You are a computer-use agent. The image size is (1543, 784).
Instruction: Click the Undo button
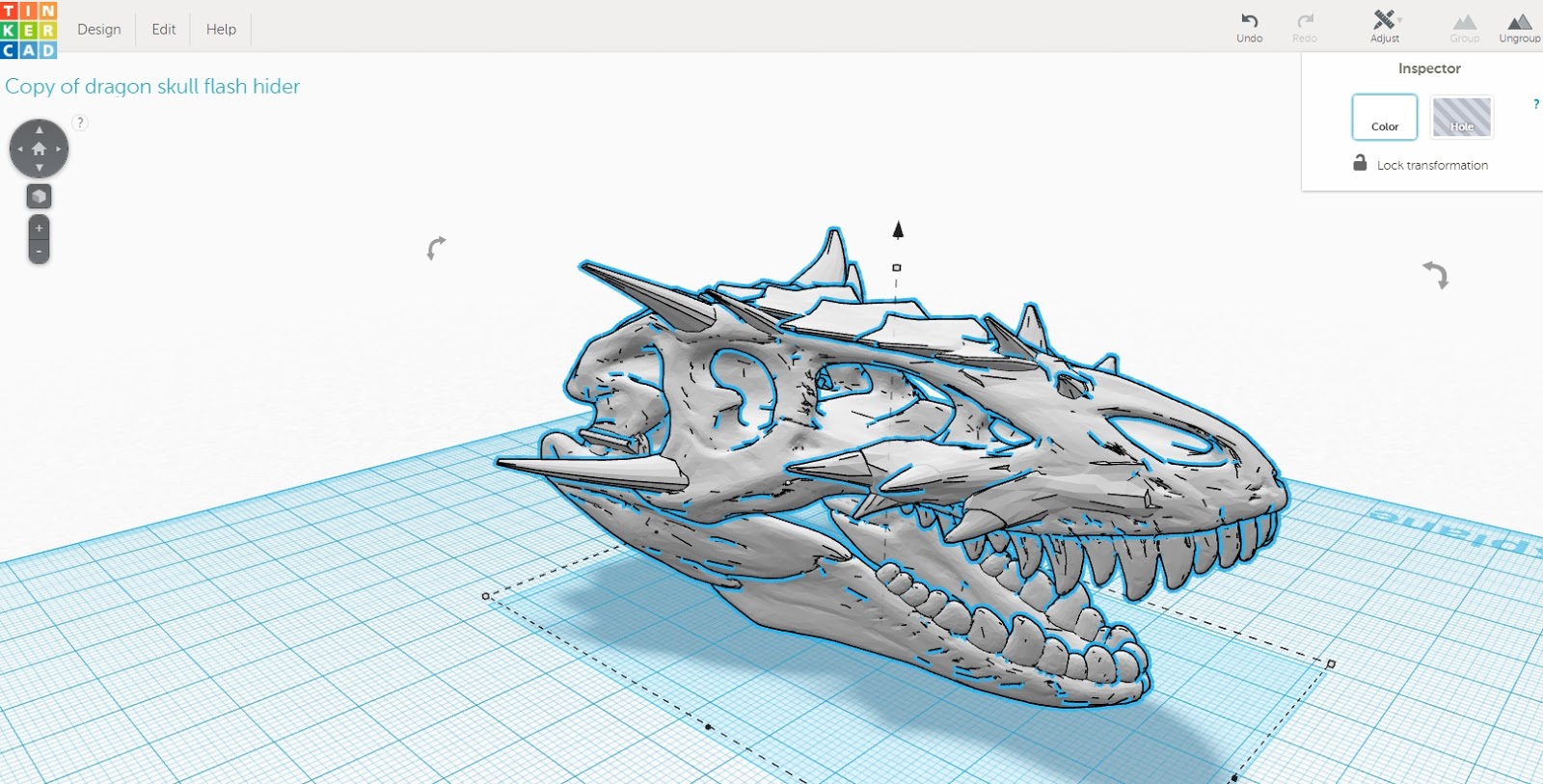point(1250,26)
